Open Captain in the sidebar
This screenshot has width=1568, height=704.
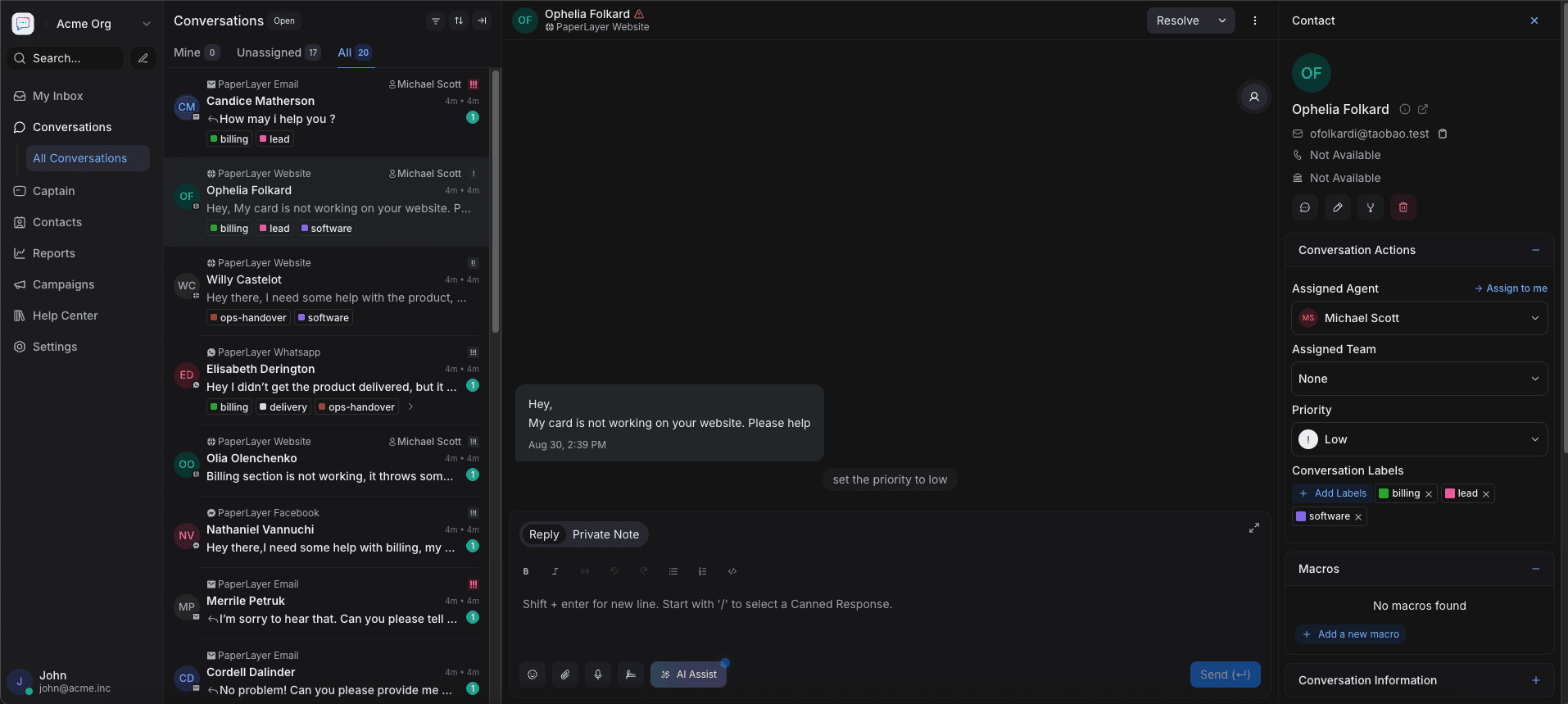tap(82, 191)
